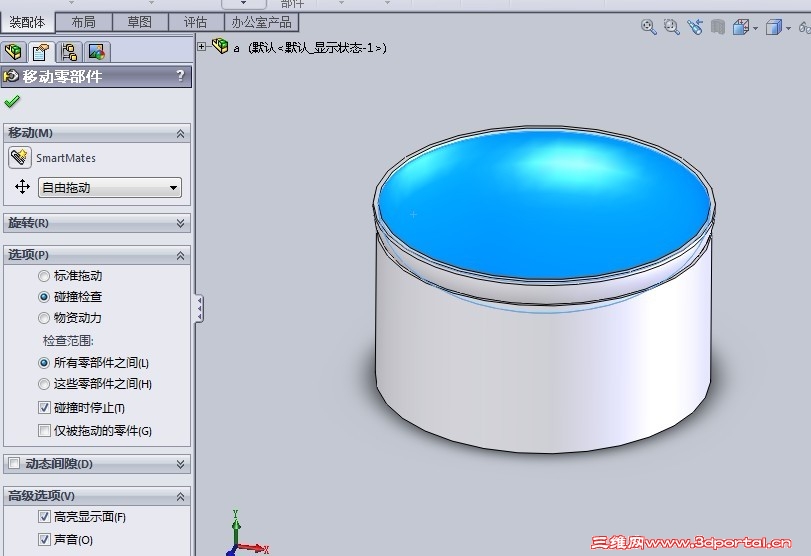
Task: Collapse the Options (选项) section
Action: click(x=180, y=256)
